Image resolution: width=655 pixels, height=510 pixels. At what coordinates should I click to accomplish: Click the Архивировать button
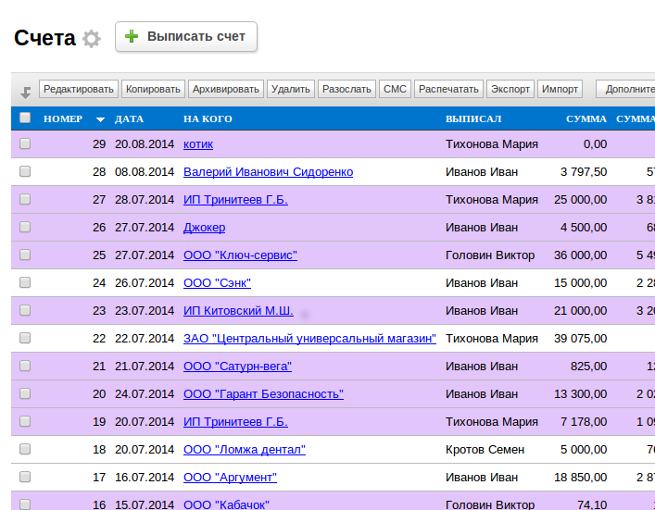[226, 89]
